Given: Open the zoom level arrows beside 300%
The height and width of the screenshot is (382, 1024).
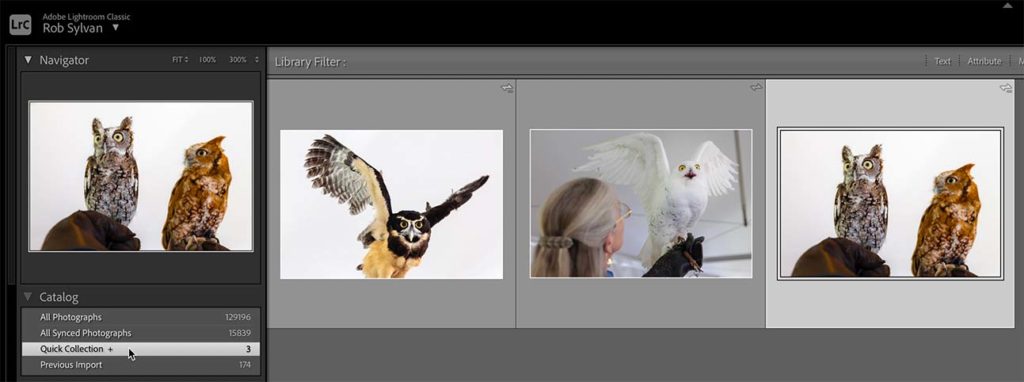Looking at the screenshot, I should (x=257, y=59).
